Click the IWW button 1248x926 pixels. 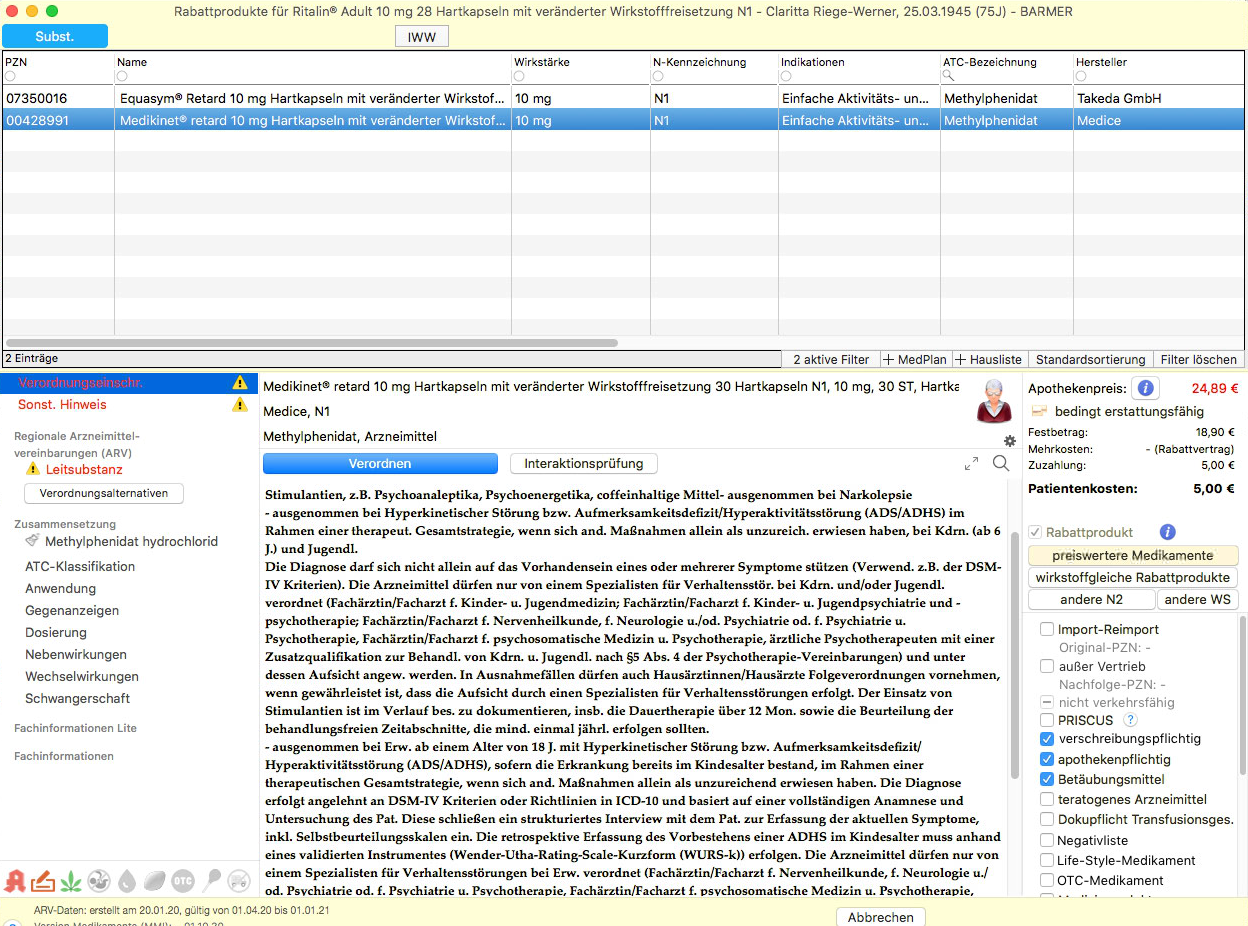pos(422,37)
